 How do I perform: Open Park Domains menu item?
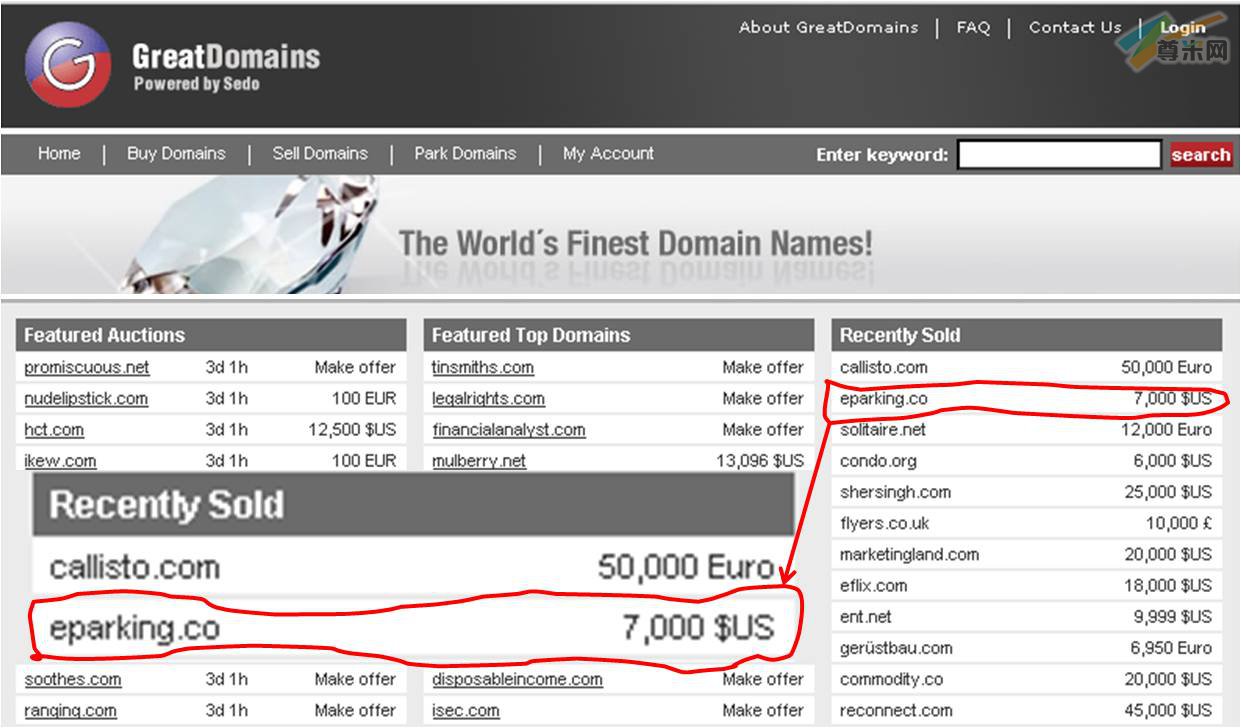coord(465,154)
